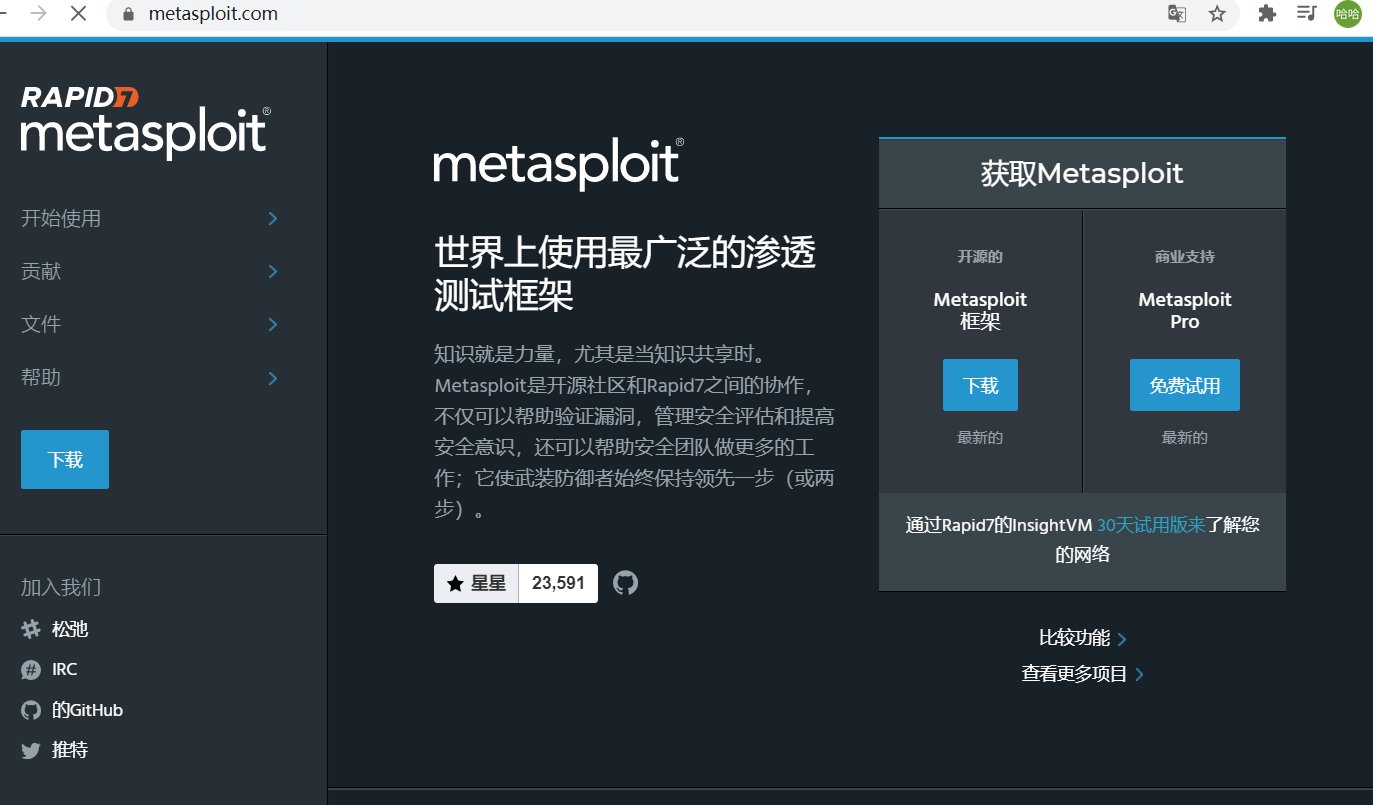Screen dimensions: 1373x805
Task: Open the 30天试用版来 link
Action: pyautogui.click(x=1150, y=524)
